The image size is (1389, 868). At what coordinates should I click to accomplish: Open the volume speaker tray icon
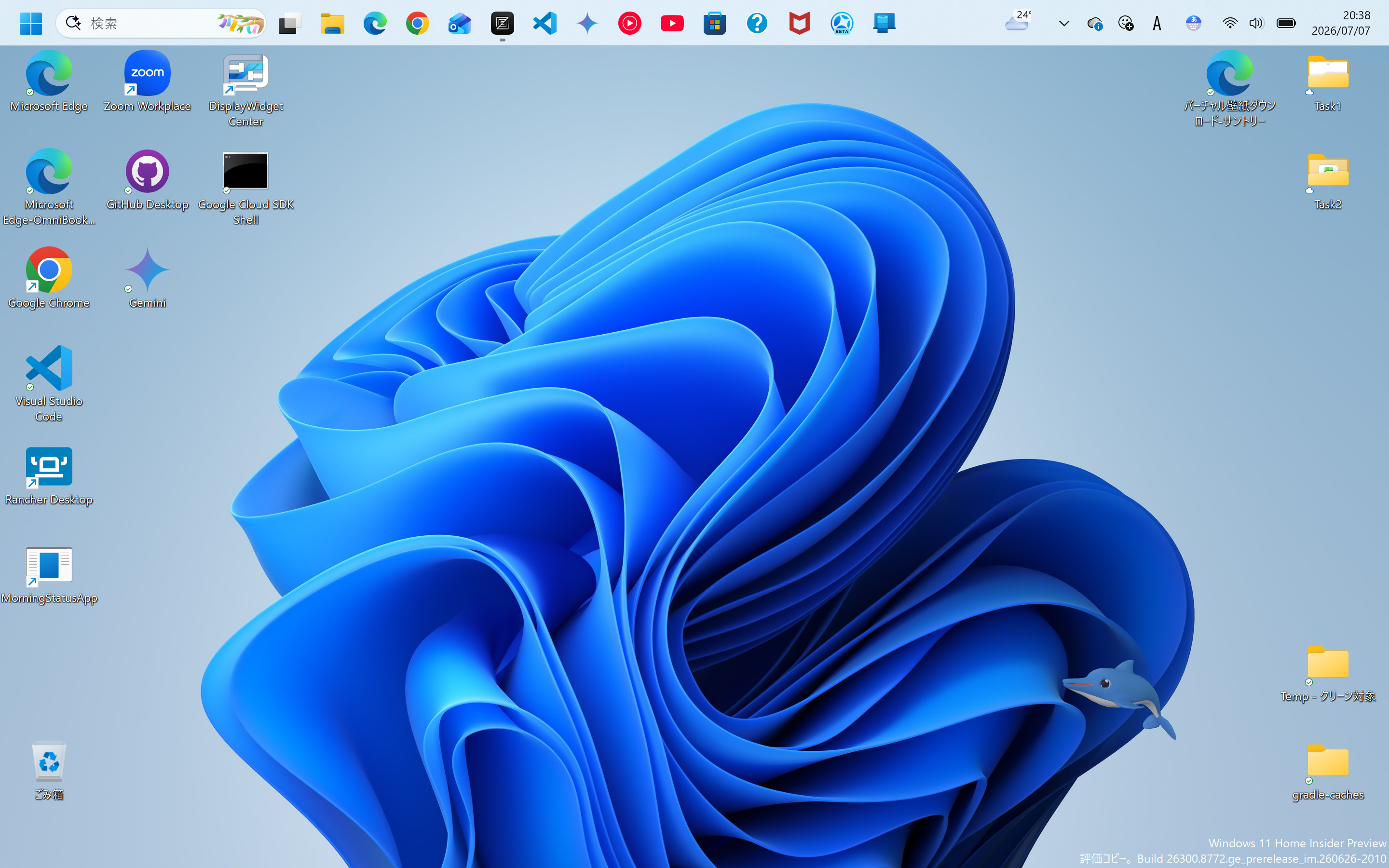[1256, 23]
